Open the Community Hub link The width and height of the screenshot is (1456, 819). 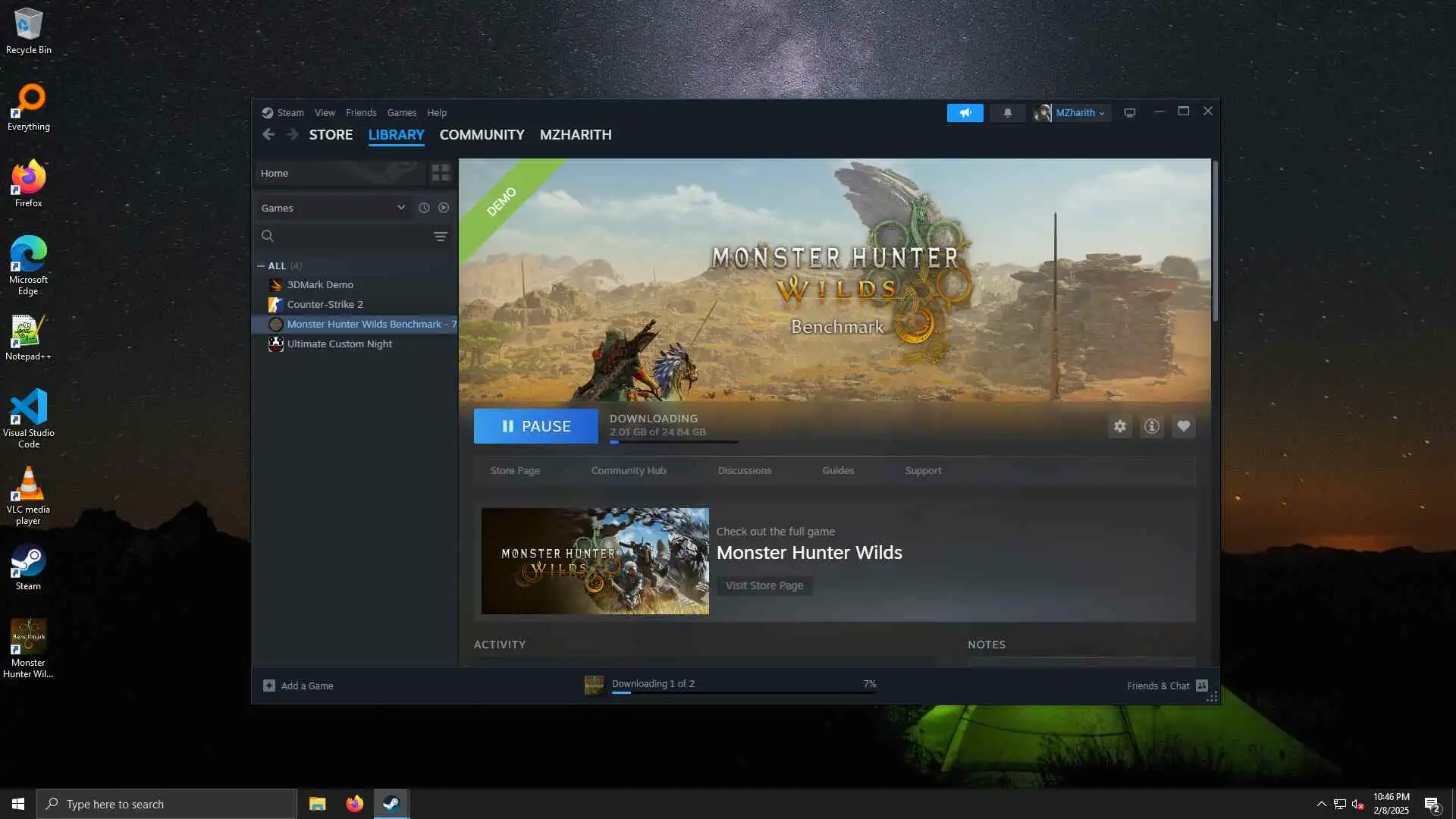628,471
